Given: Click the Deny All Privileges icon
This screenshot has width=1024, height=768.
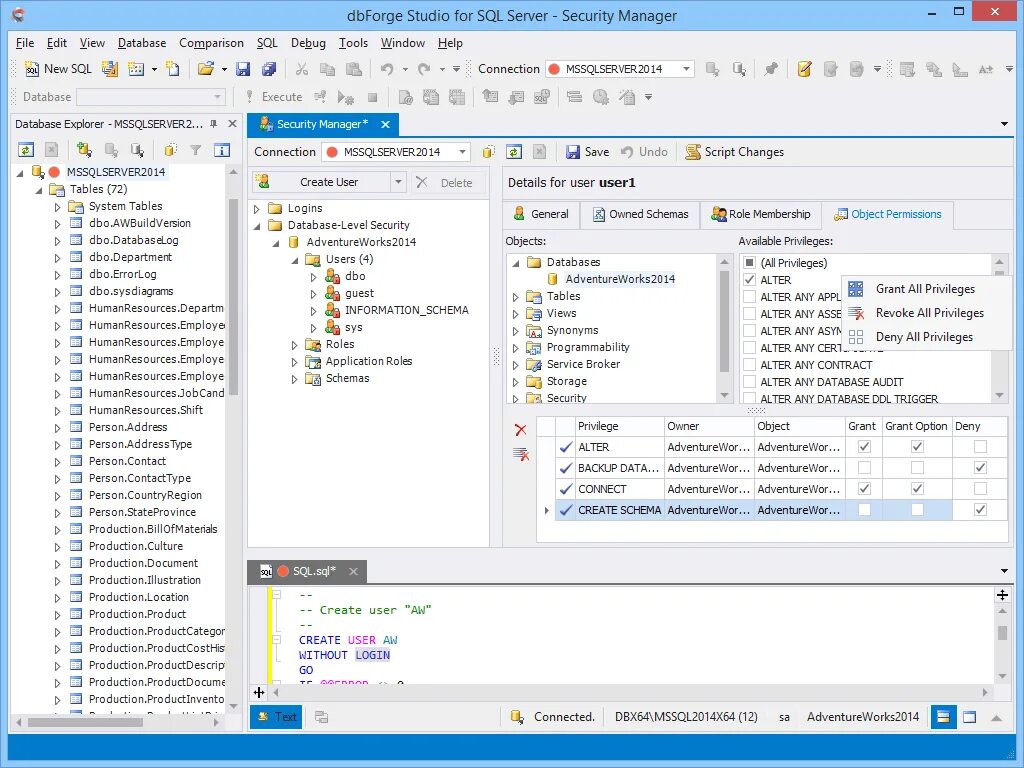Looking at the screenshot, I should click(x=856, y=337).
